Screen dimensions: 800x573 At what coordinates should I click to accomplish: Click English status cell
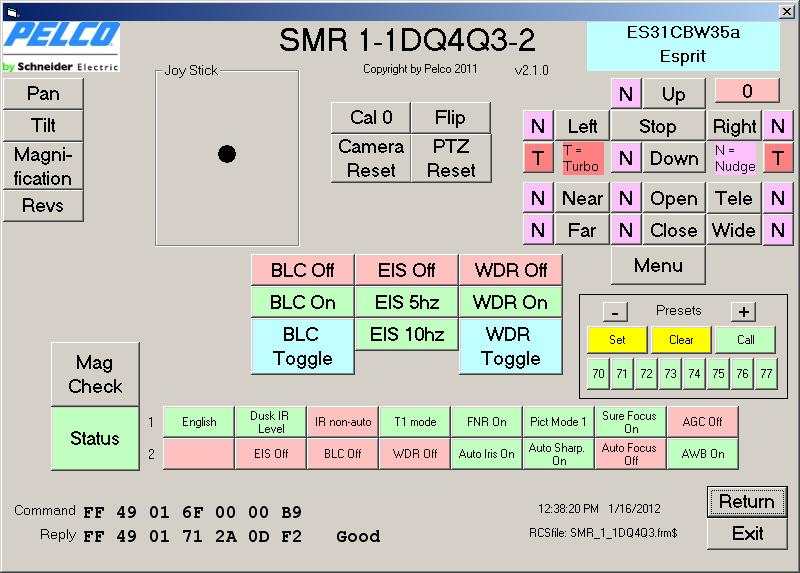[x=199, y=422]
